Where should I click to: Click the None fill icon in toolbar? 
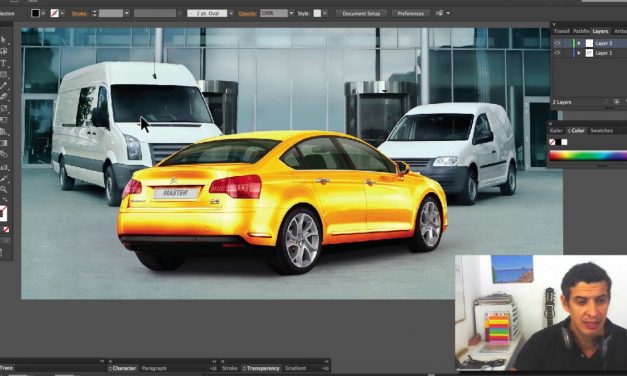[x=6, y=230]
